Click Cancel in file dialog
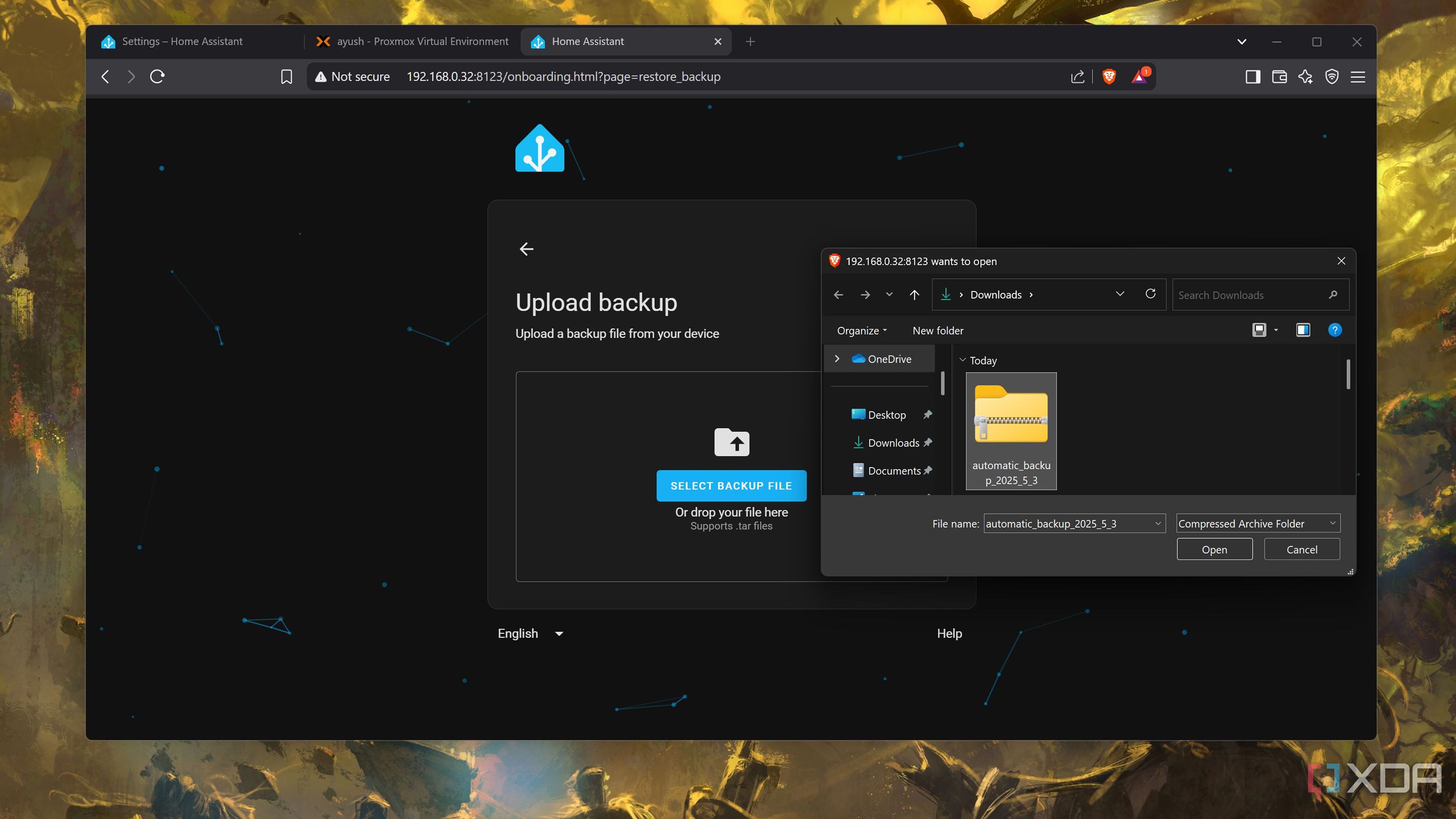1456x819 pixels. [1302, 549]
